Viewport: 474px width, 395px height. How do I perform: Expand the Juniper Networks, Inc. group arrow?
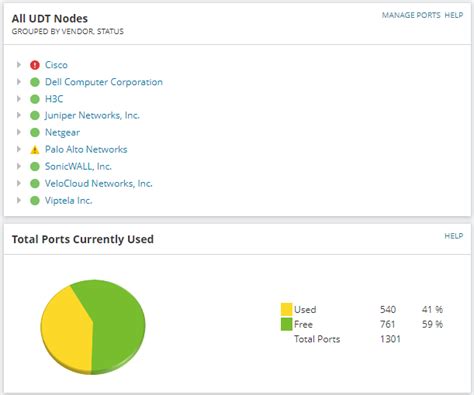pos(19,115)
